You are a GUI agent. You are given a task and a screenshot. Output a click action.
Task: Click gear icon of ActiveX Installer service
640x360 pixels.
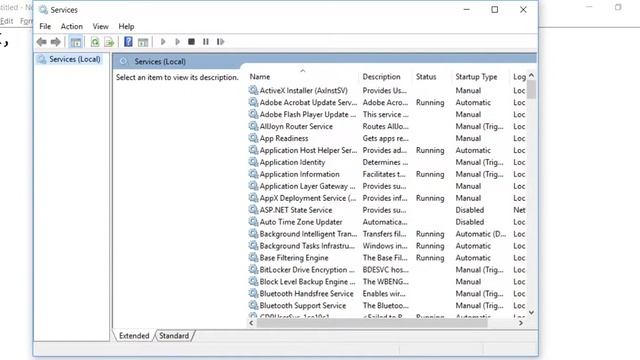[x=253, y=90]
